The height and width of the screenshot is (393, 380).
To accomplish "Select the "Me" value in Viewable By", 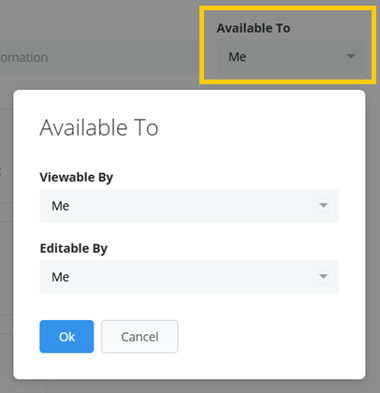I will tap(60, 206).
